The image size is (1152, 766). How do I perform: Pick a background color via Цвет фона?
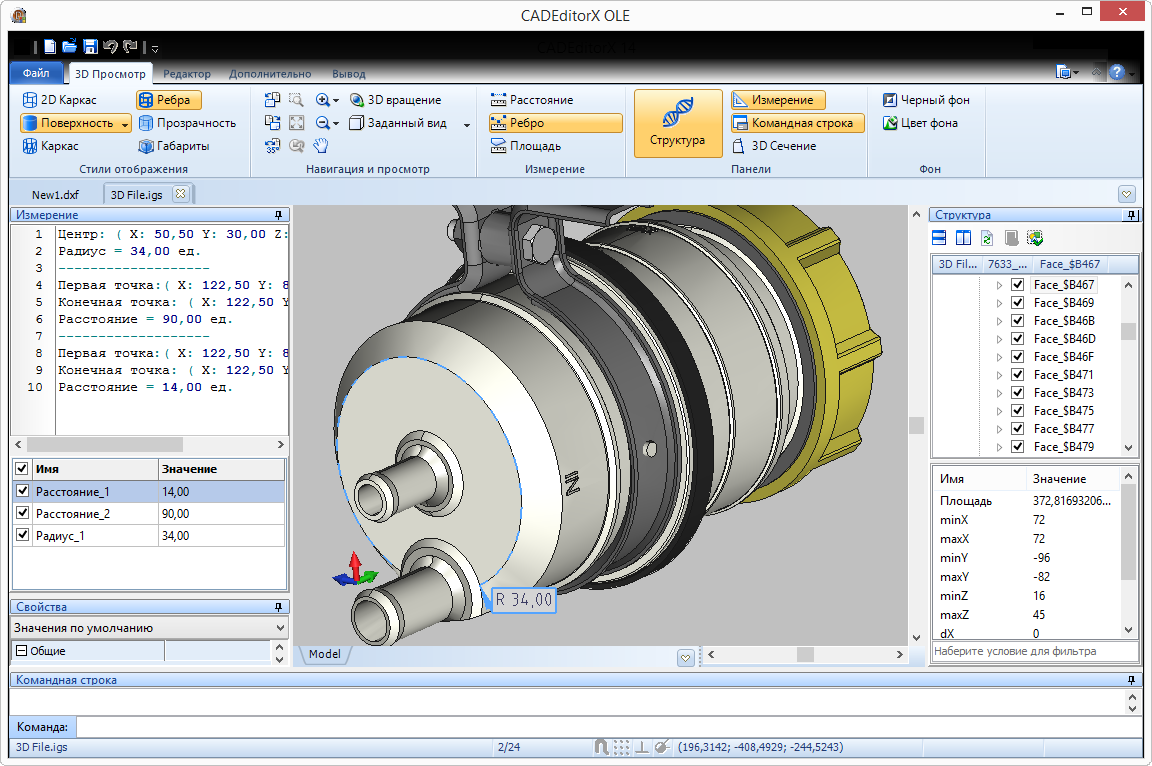click(920, 123)
